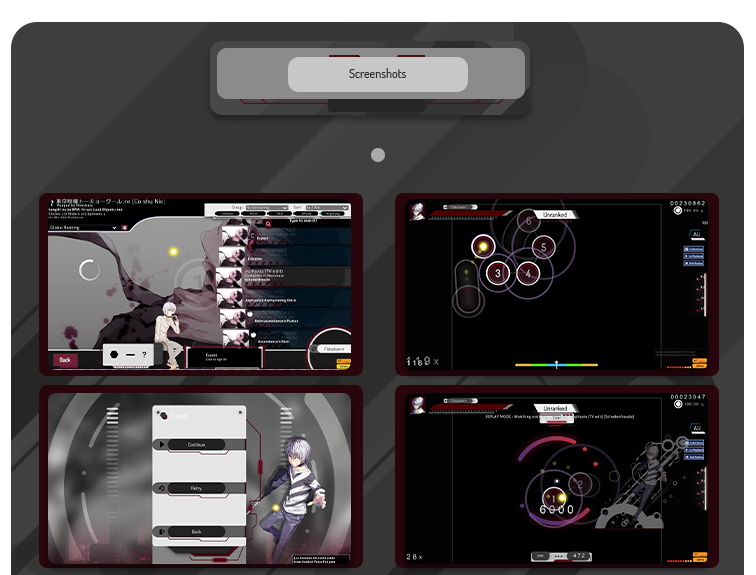Open the replay mode spinner screenshot

point(557,476)
